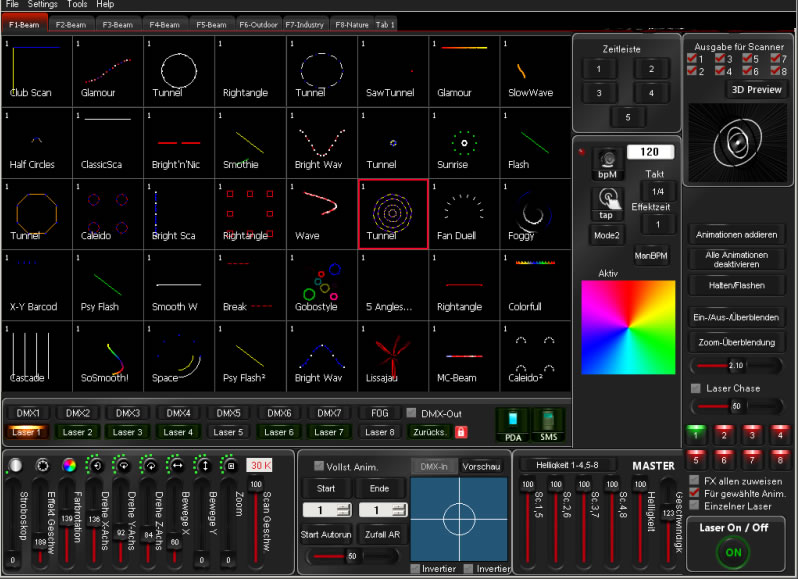This screenshot has width=798, height=579.
Task: Click the green scanner 1 lamp button
Action: (696, 433)
